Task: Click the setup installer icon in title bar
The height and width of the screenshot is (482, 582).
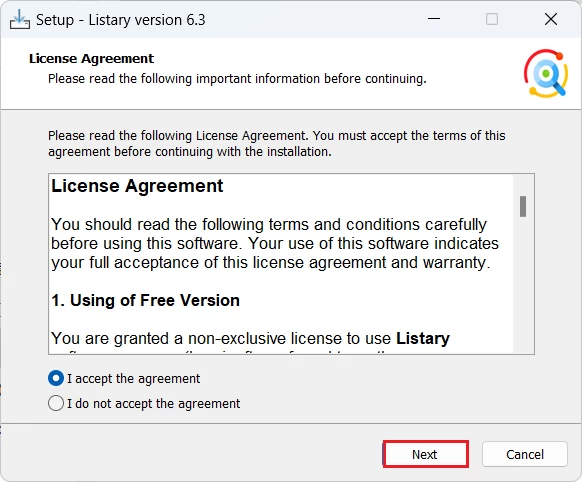Action: [19, 19]
